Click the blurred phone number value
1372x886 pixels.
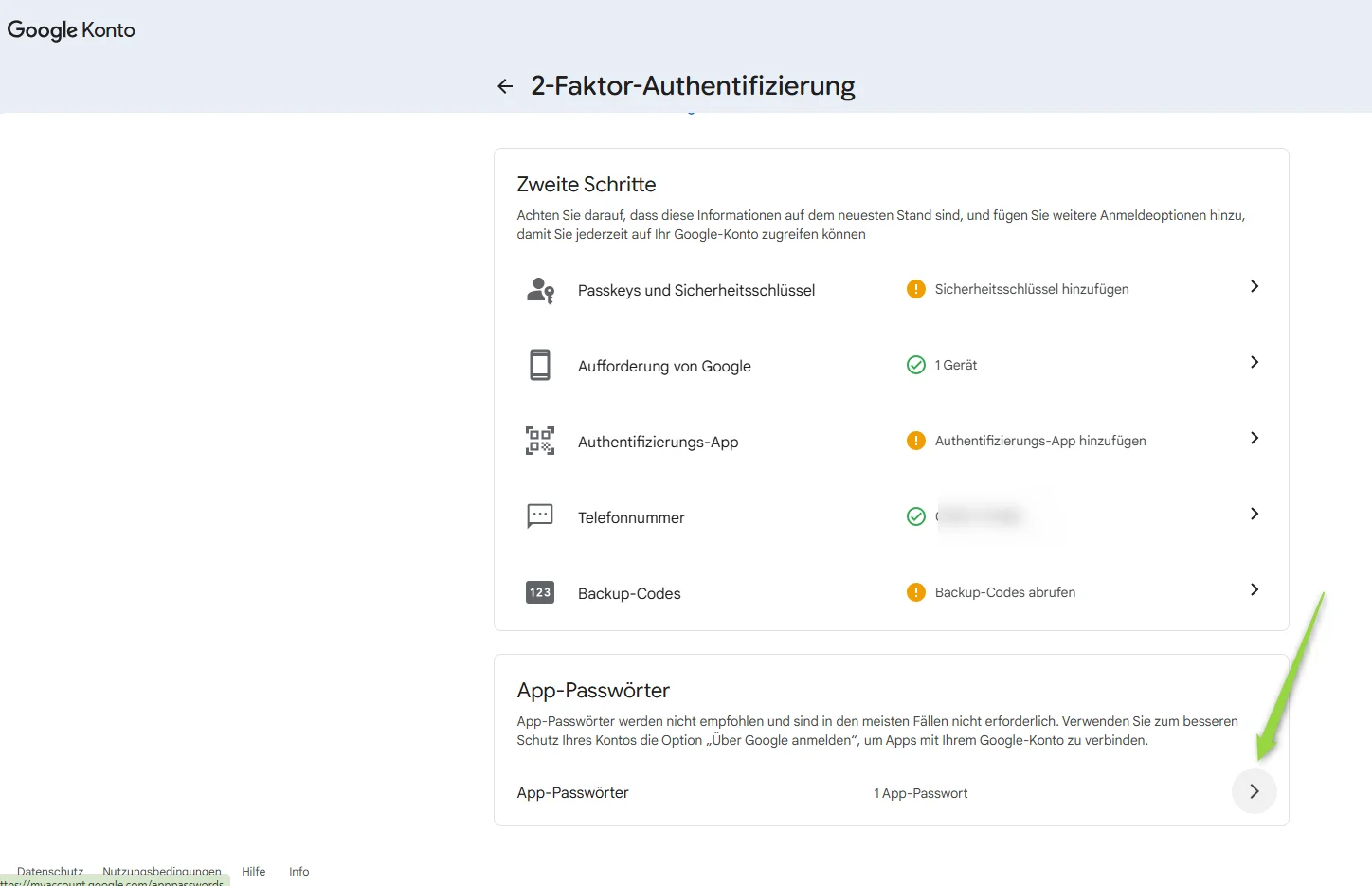981,516
